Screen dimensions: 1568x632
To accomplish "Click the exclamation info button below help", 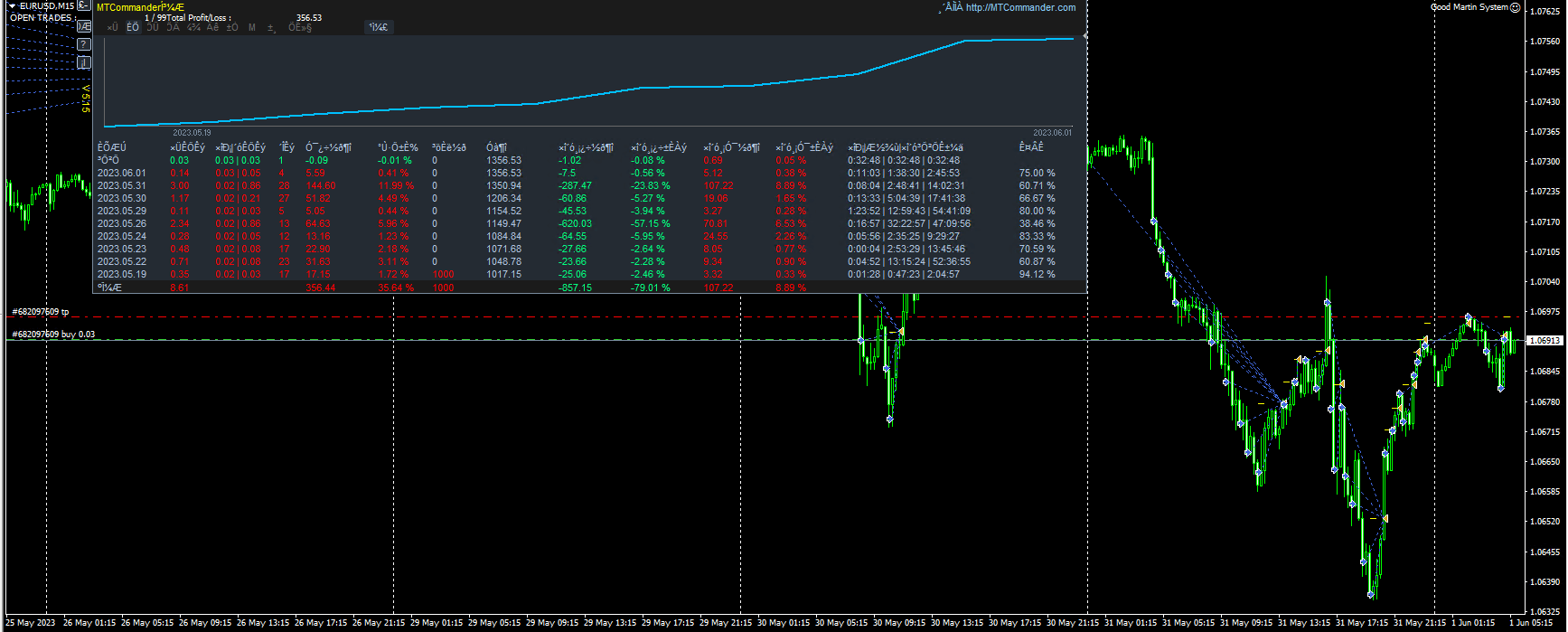I will point(84,62).
